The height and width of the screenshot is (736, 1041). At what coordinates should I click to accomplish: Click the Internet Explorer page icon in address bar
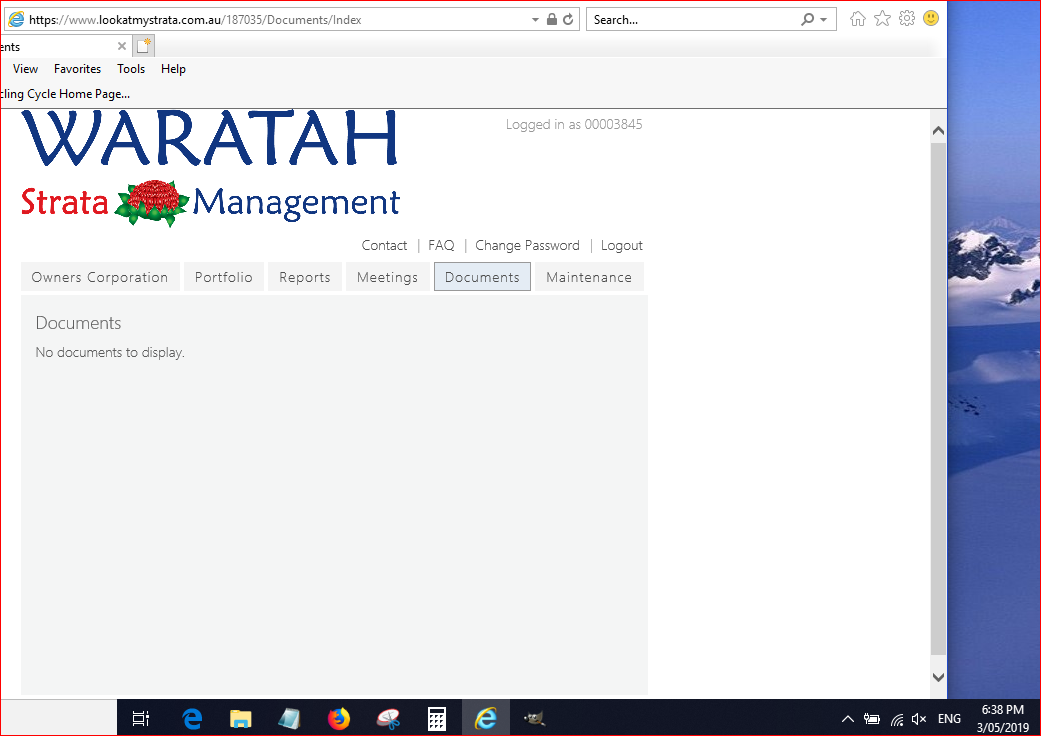tap(16, 19)
